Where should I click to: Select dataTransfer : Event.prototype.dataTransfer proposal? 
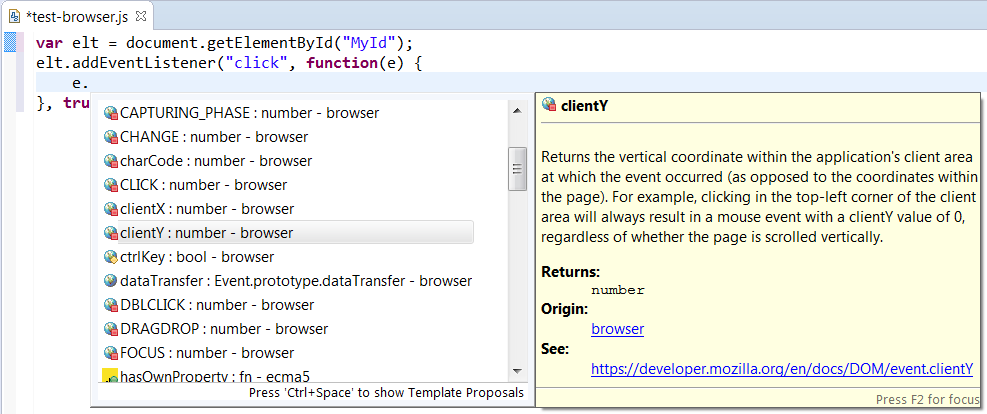tap(296, 281)
